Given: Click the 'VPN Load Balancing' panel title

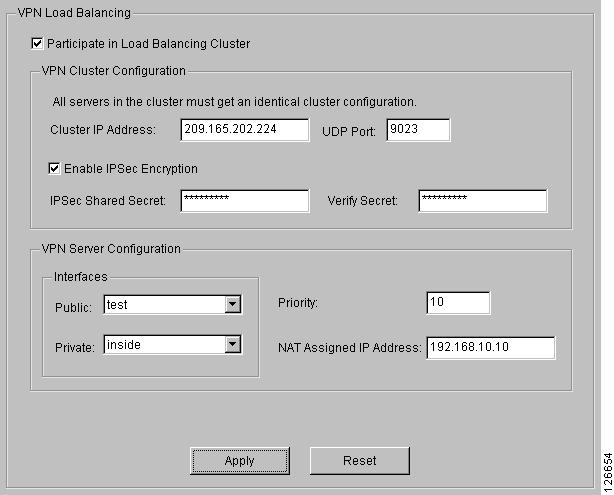Looking at the screenshot, I should point(74,13).
